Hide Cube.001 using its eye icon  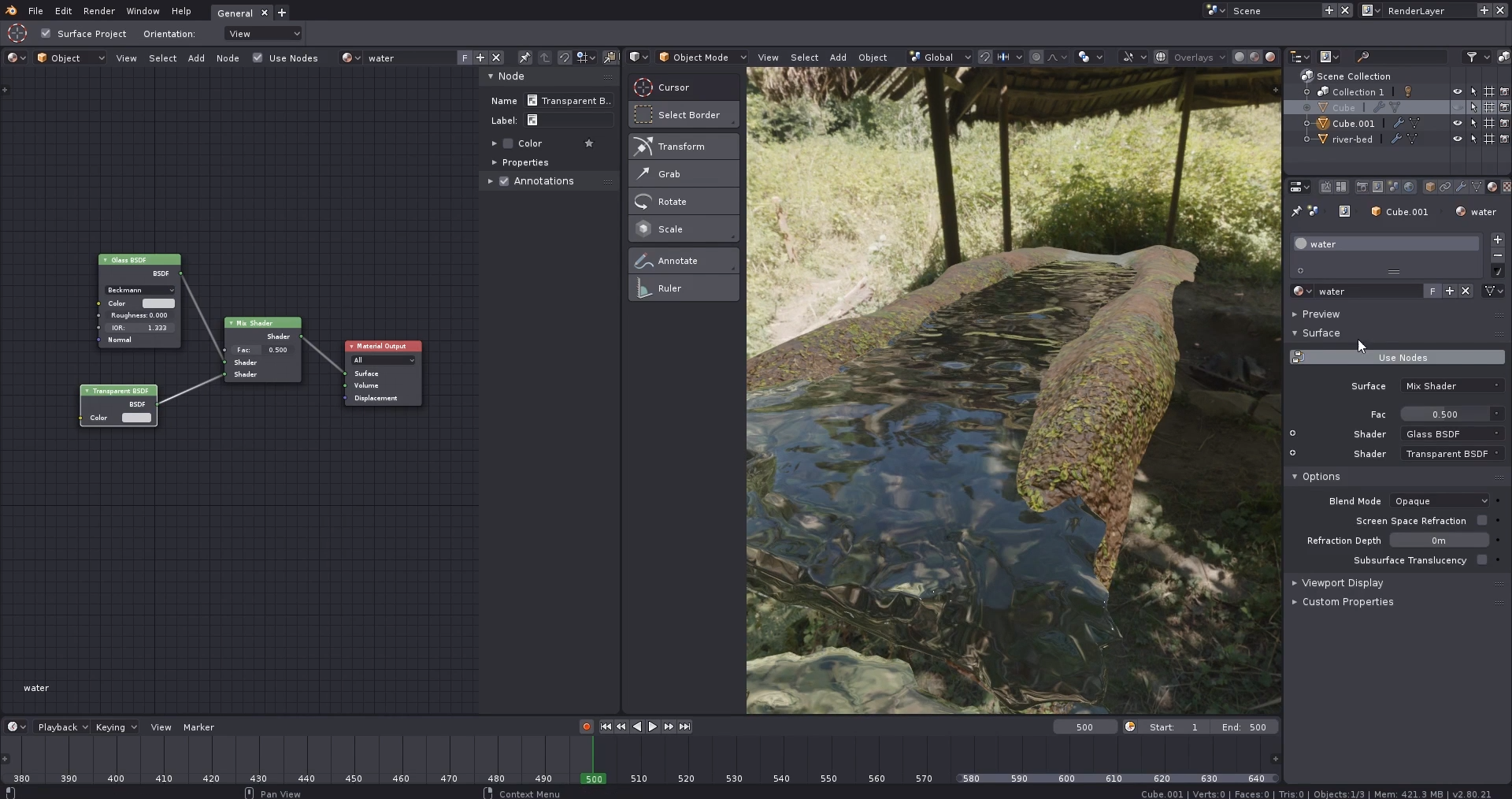point(1457,124)
